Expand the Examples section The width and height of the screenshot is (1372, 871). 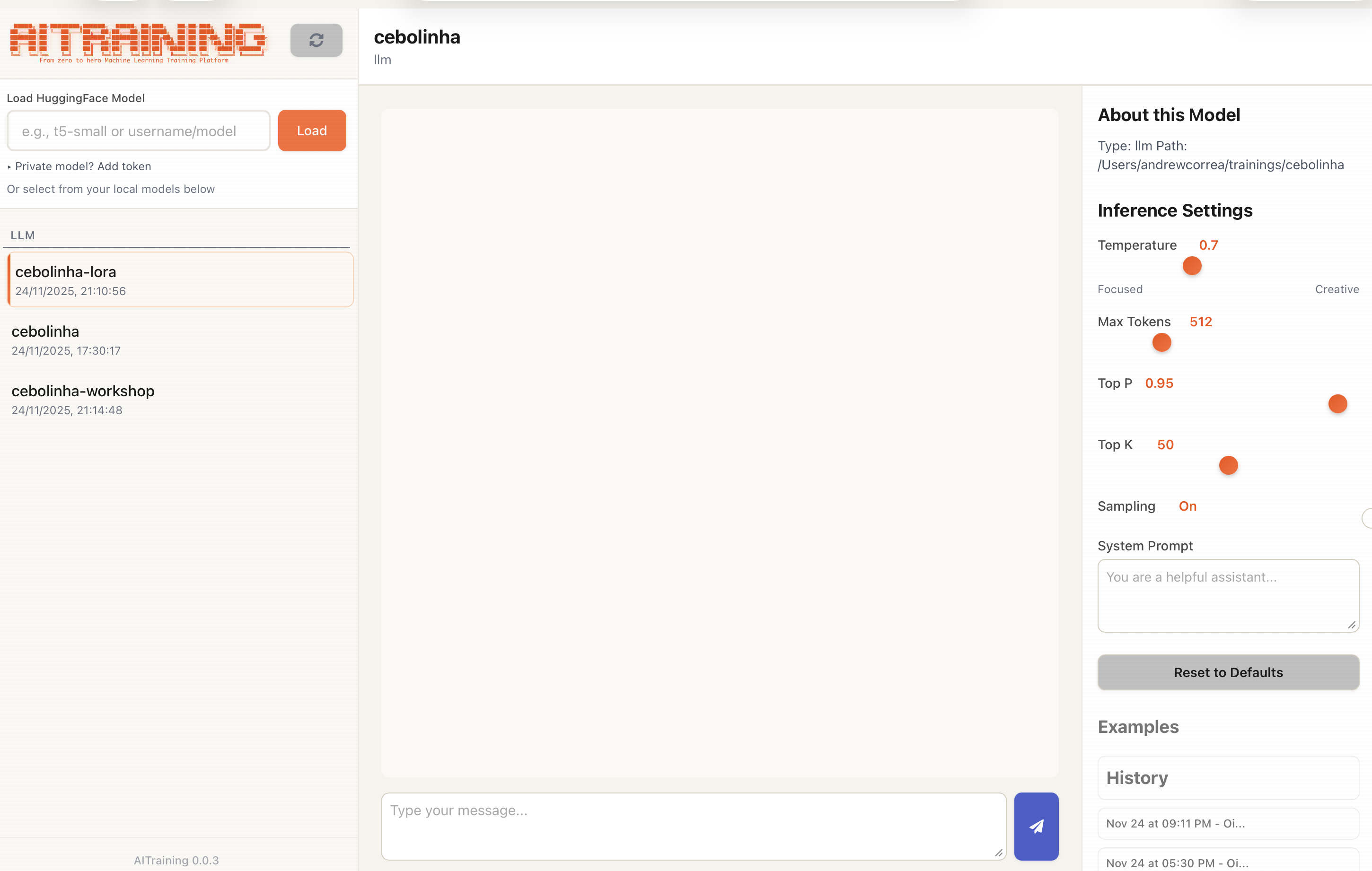pyautogui.click(x=1138, y=727)
